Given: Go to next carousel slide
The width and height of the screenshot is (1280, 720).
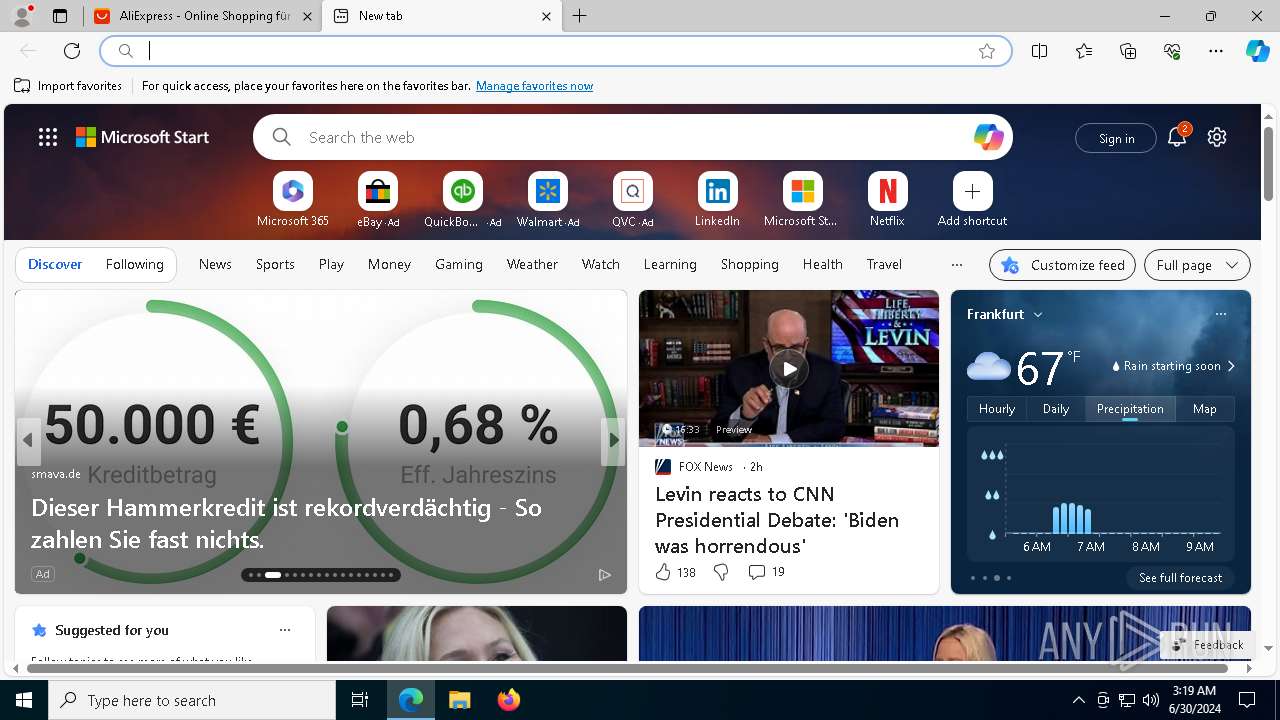Looking at the screenshot, I should click(613, 440).
